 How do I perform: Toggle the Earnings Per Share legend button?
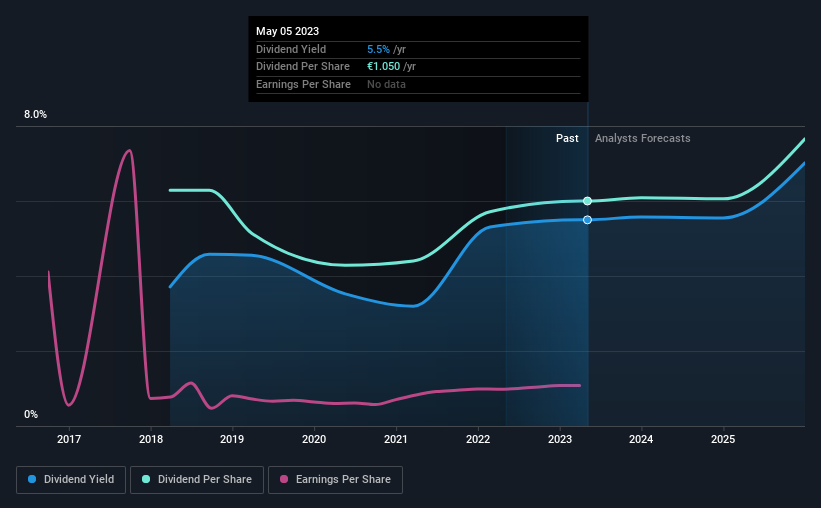tap(335, 480)
